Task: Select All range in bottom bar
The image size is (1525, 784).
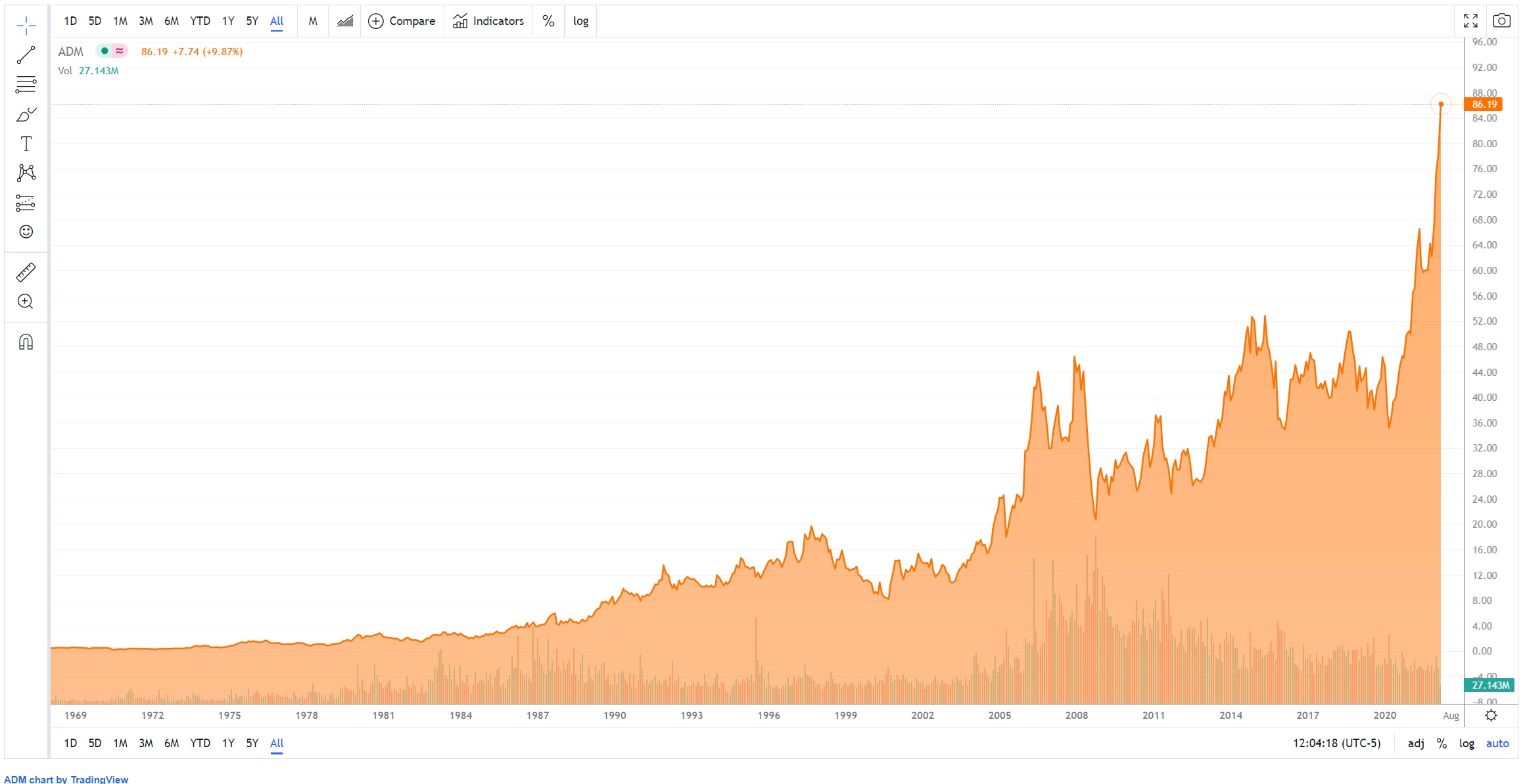Action: (x=277, y=743)
